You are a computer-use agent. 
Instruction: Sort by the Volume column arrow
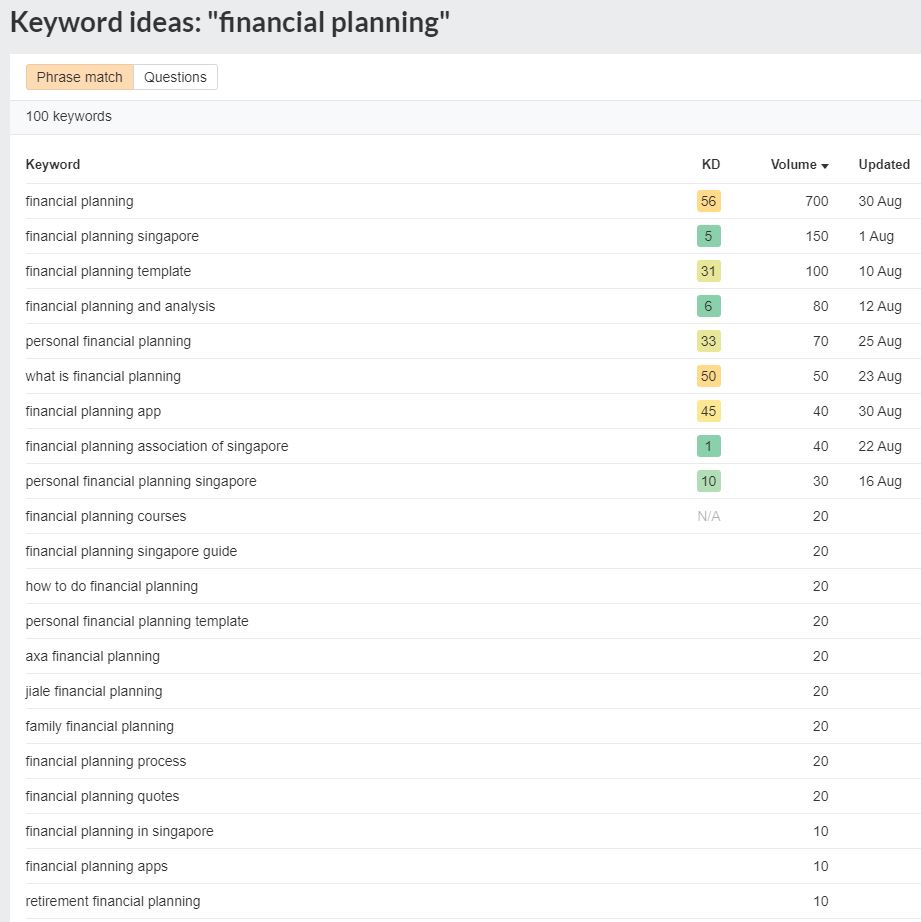pyautogui.click(x=825, y=166)
